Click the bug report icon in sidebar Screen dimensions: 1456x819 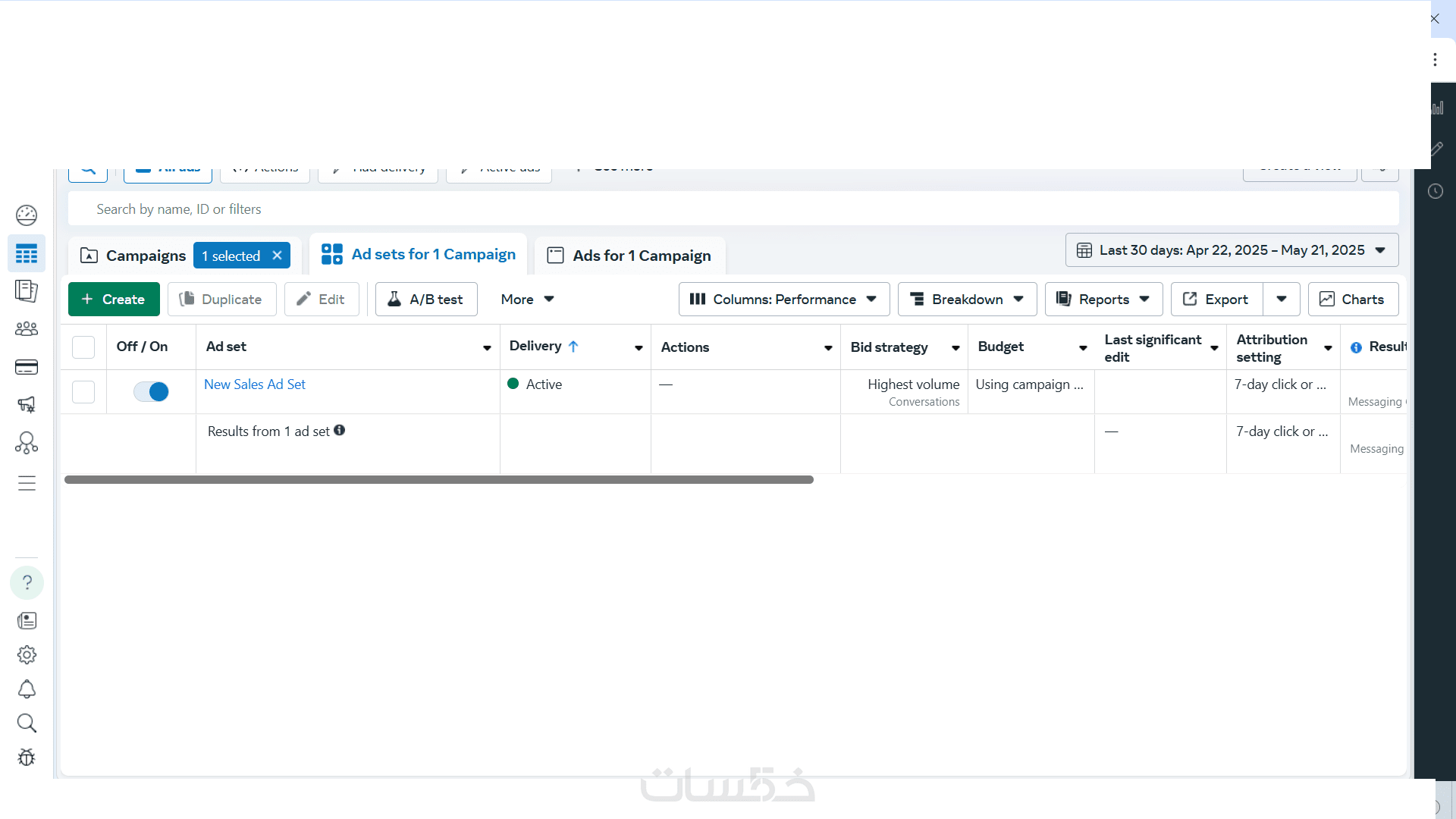pos(27,757)
